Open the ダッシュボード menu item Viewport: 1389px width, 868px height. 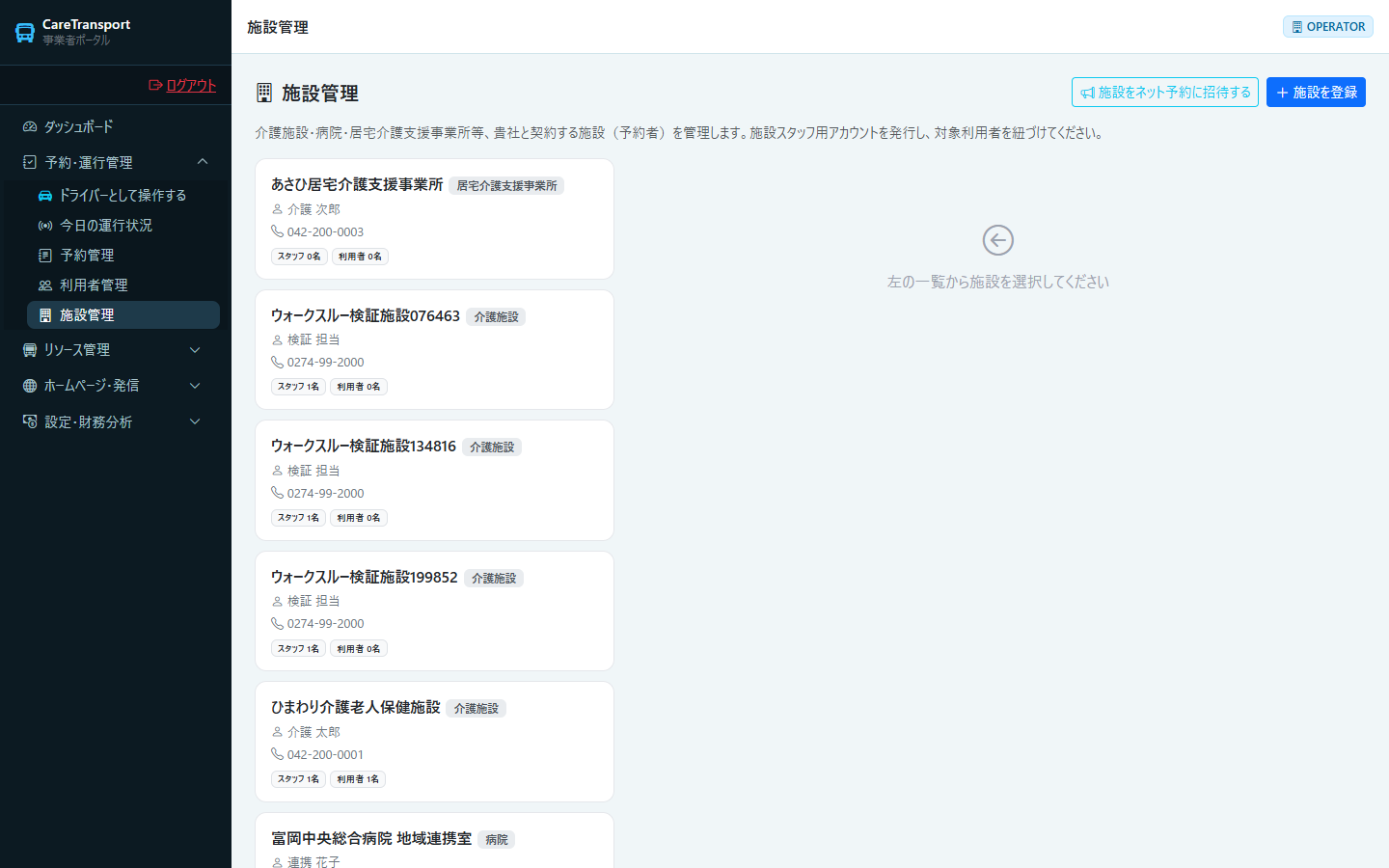coord(116,126)
